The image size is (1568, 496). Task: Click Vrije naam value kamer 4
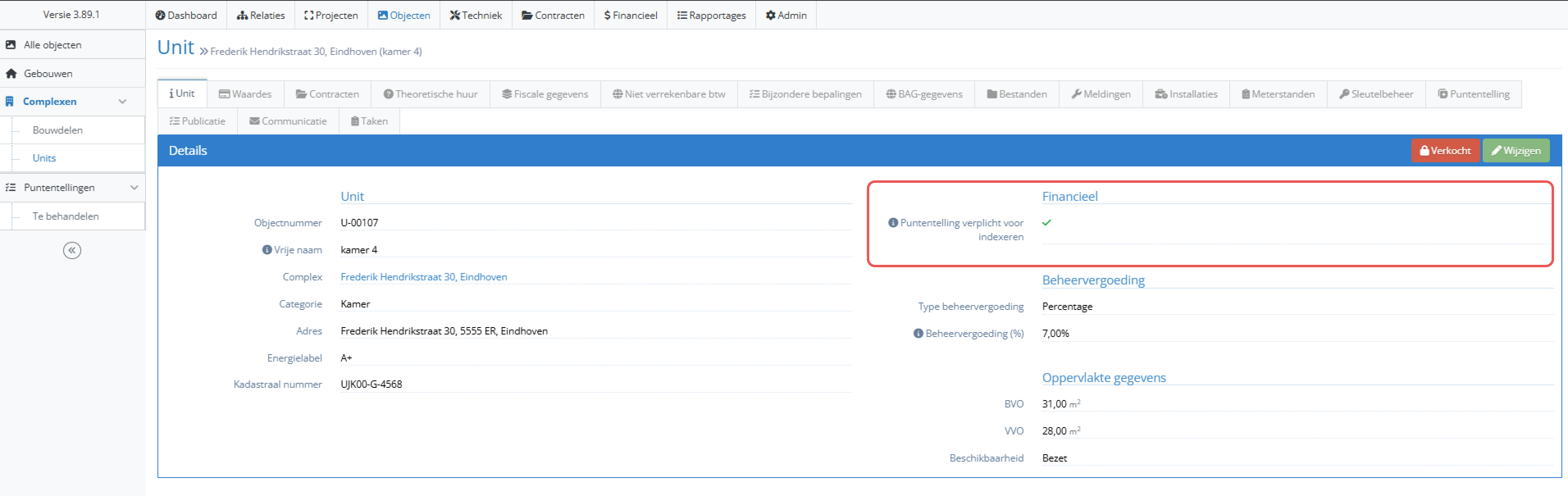click(x=358, y=250)
